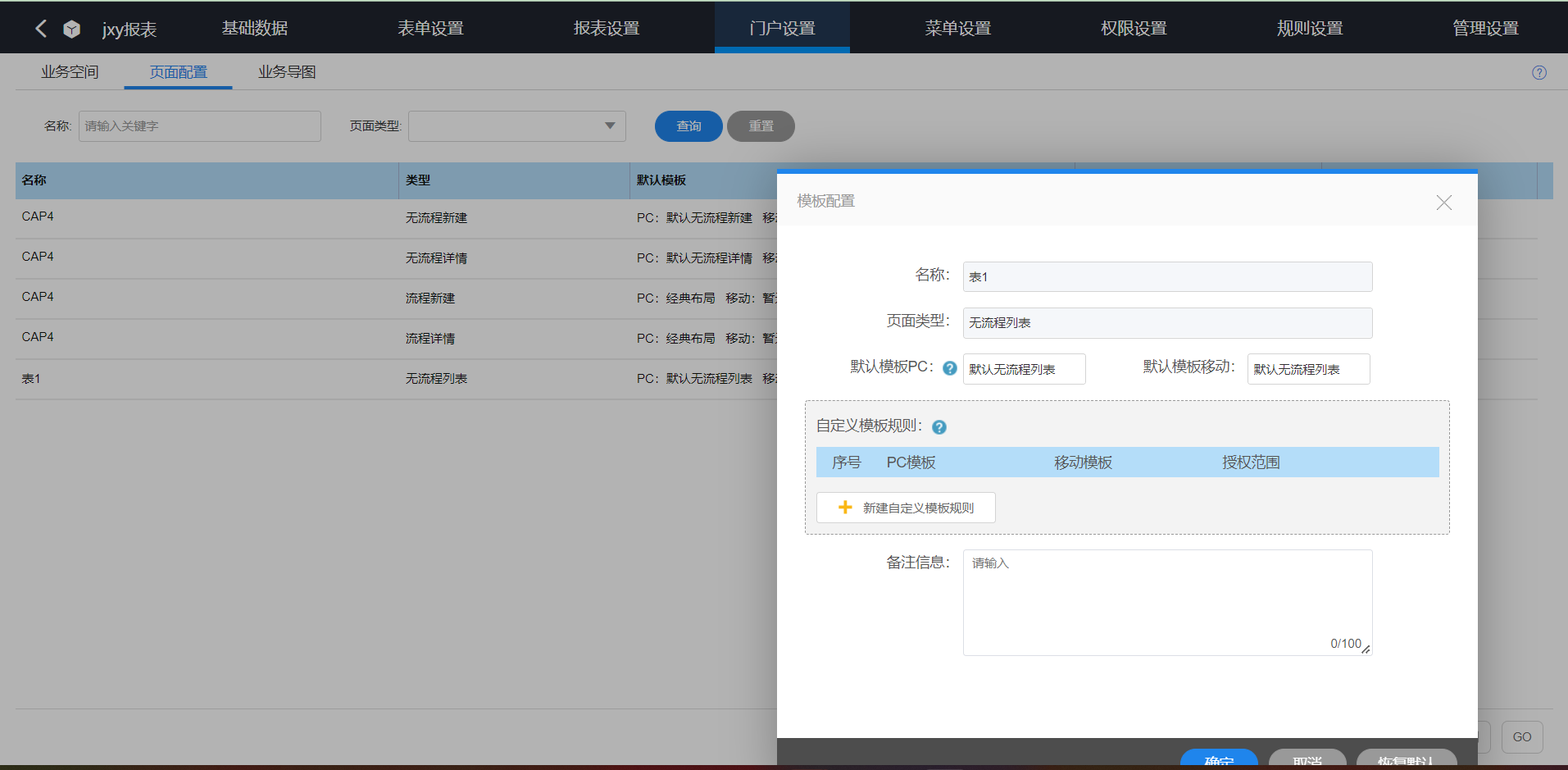Click 新建自定义模板规则 button
Viewport: 1568px width, 770px height.
tap(917, 508)
